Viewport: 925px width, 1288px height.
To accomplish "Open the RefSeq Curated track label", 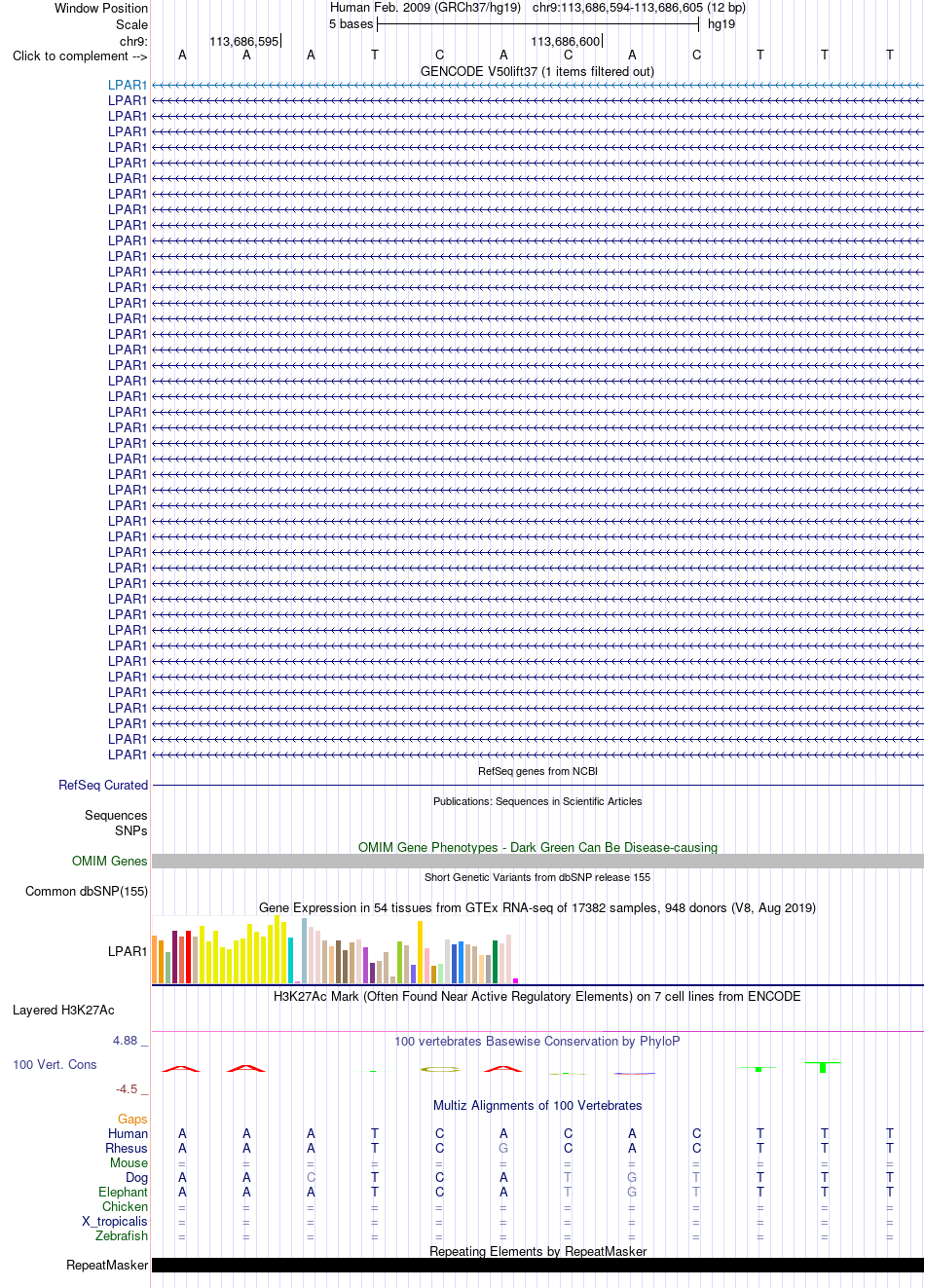I will pyautogui.click(x=103, y=785).
